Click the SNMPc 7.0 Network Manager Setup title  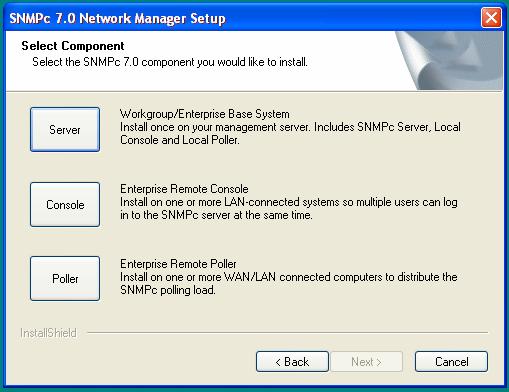point(117,18)
